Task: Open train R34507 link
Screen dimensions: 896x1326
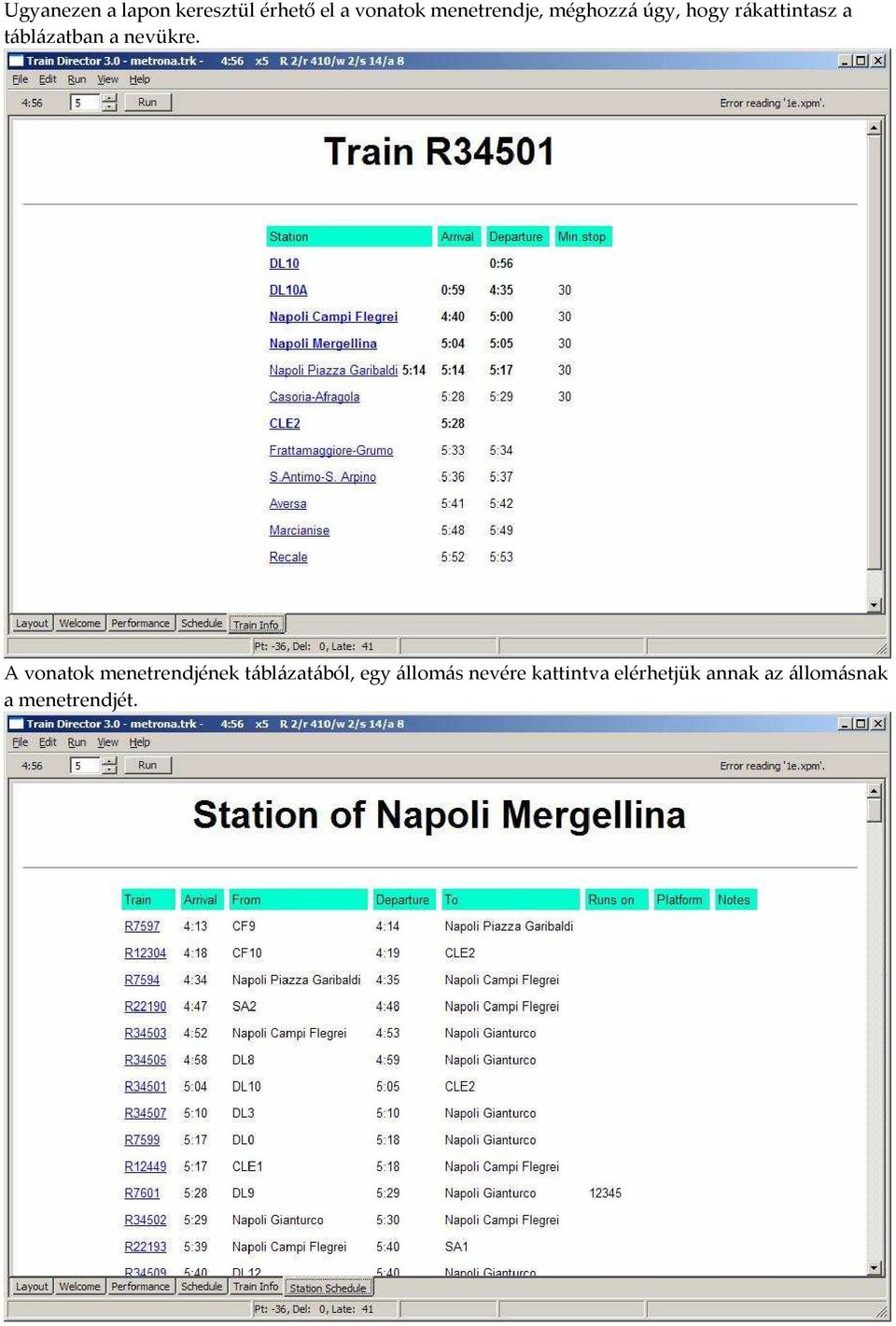Action: pos(145,1114)
